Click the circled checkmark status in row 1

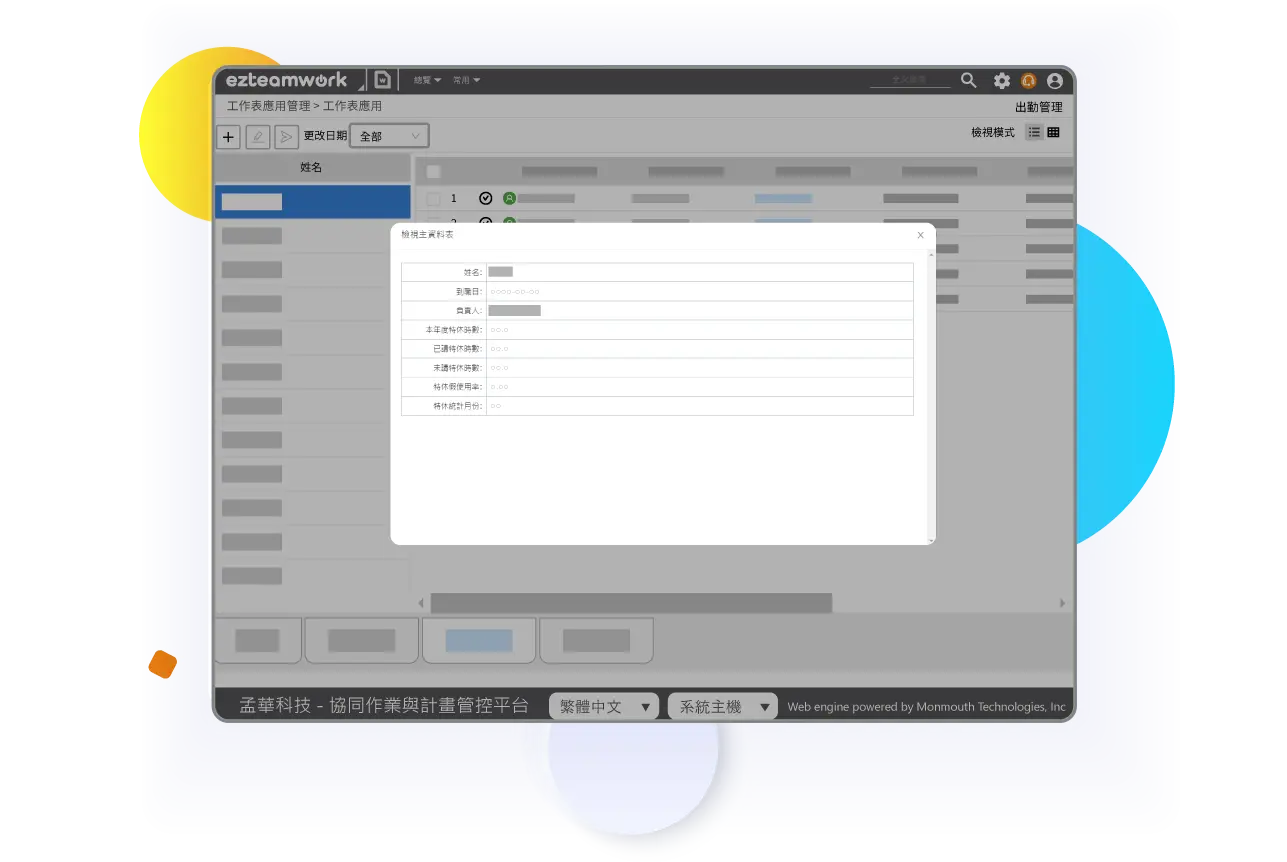click(x=486, y=198)
